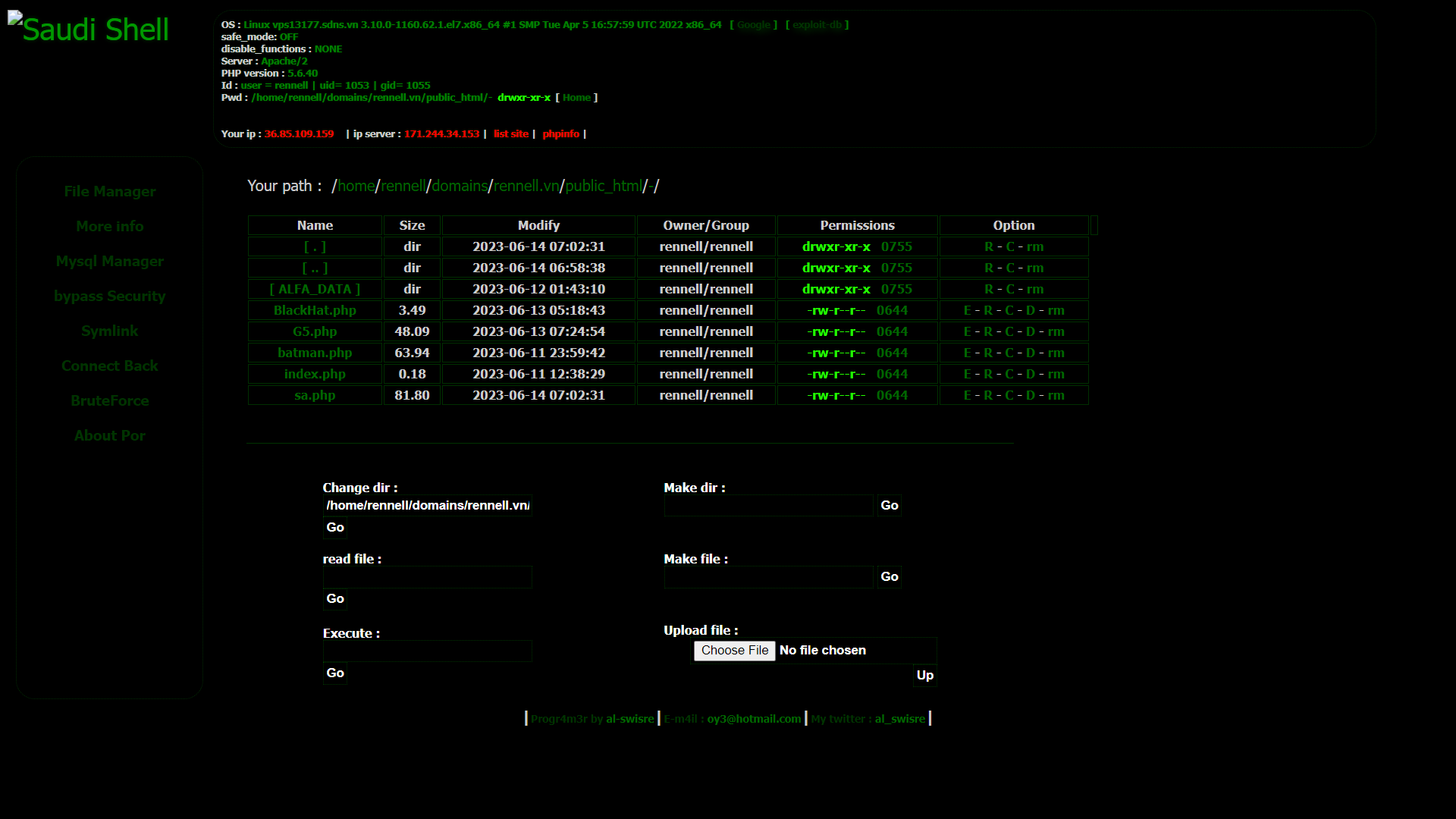Click the Change dir input field

click(428, 506)
